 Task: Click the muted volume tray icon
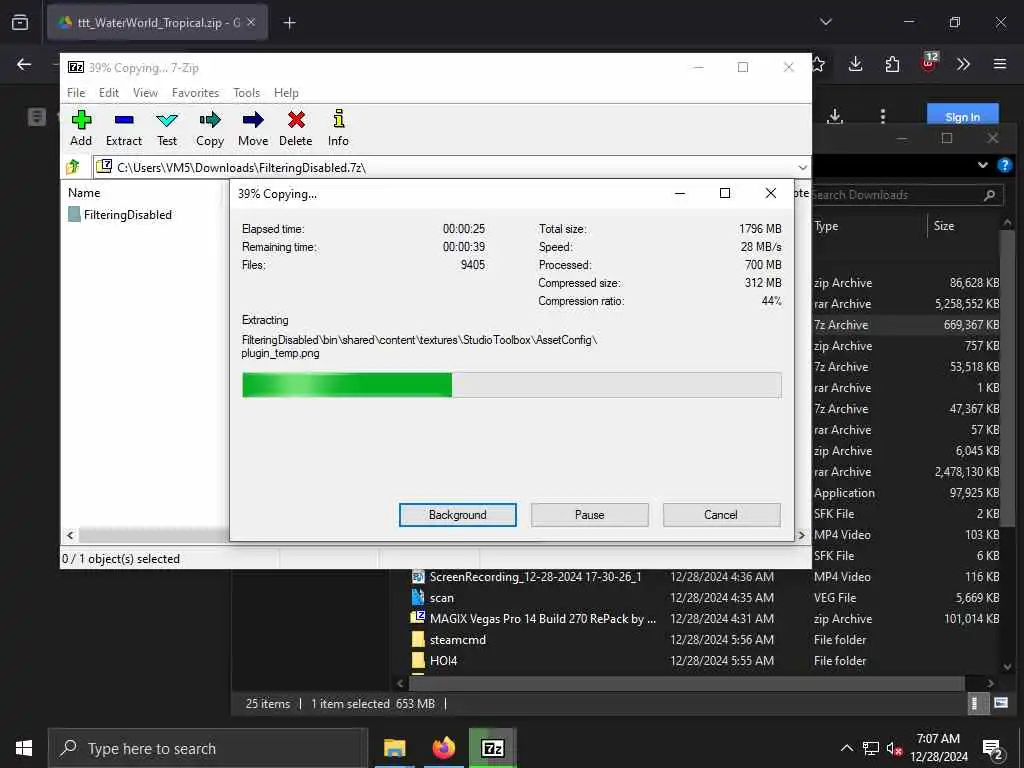coord(894,748)
